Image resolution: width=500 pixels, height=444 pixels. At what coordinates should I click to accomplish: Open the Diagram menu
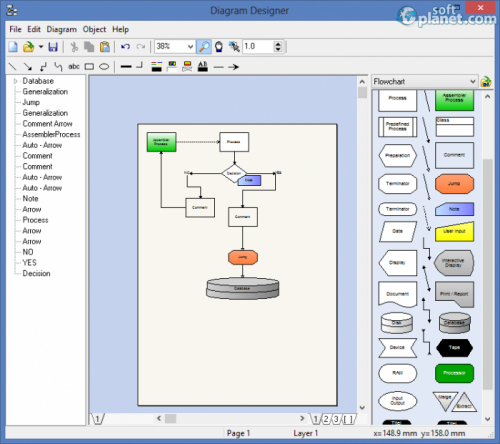[x=61, y=29]
